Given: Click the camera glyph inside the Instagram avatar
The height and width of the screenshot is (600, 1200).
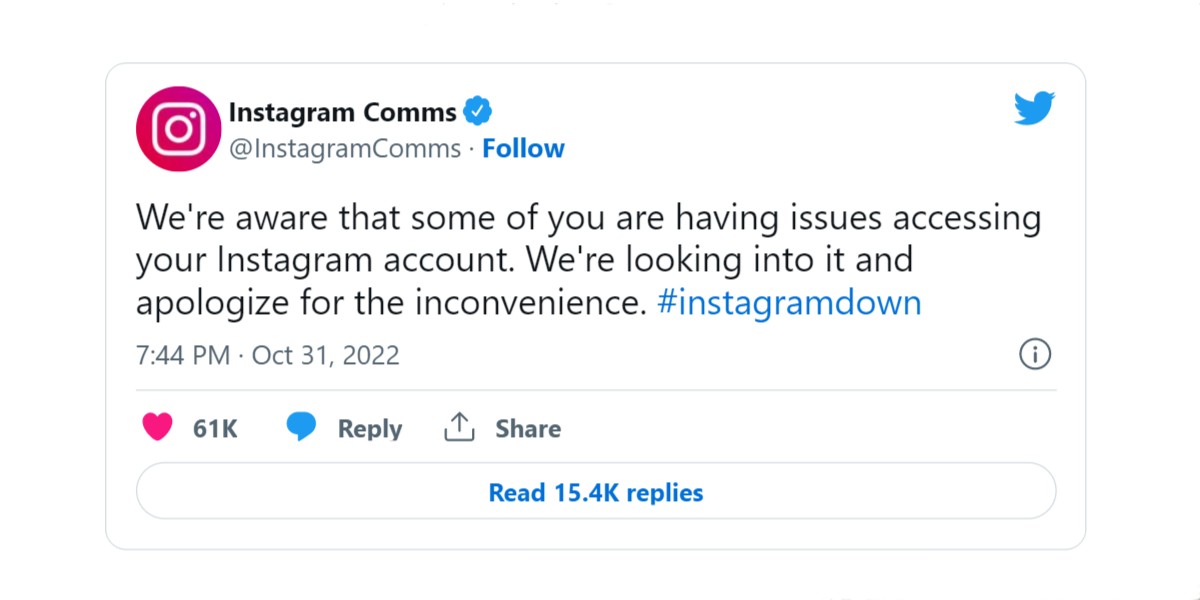Looking at the screenshot, I should click(x=178, y=128).
